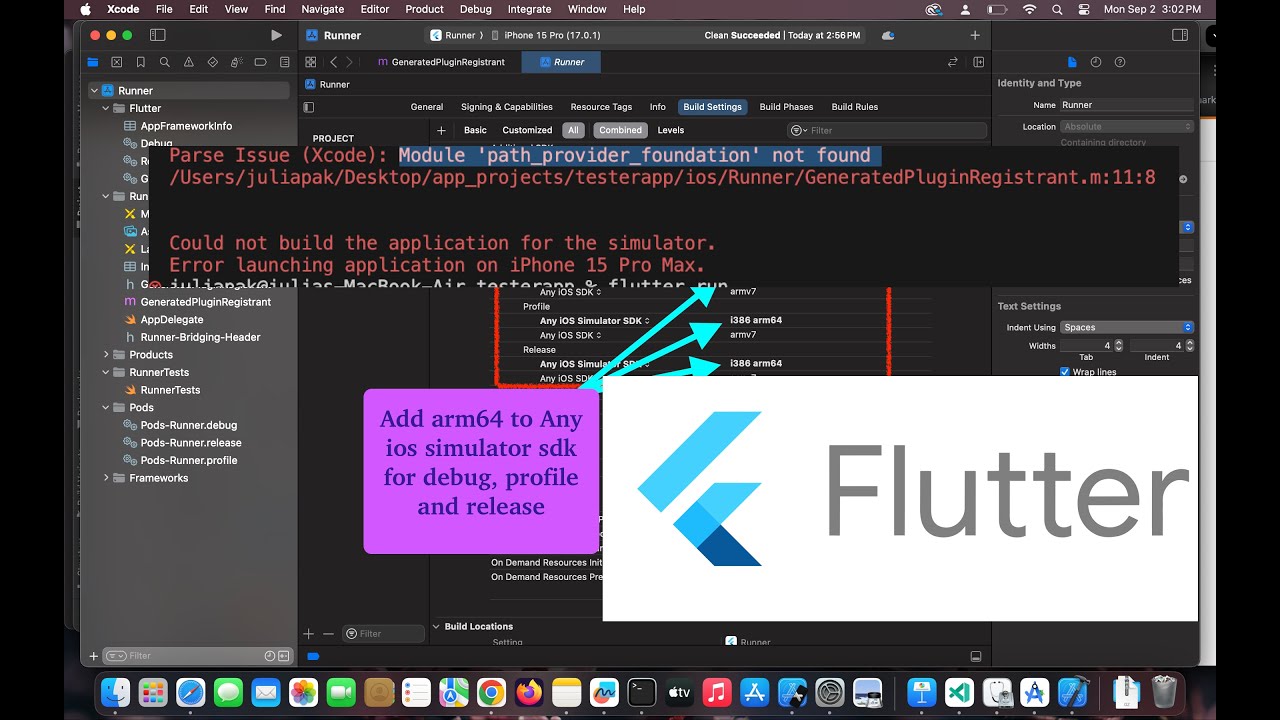
Task: Click the plus library button in toolbar
Action: [975, 35]
